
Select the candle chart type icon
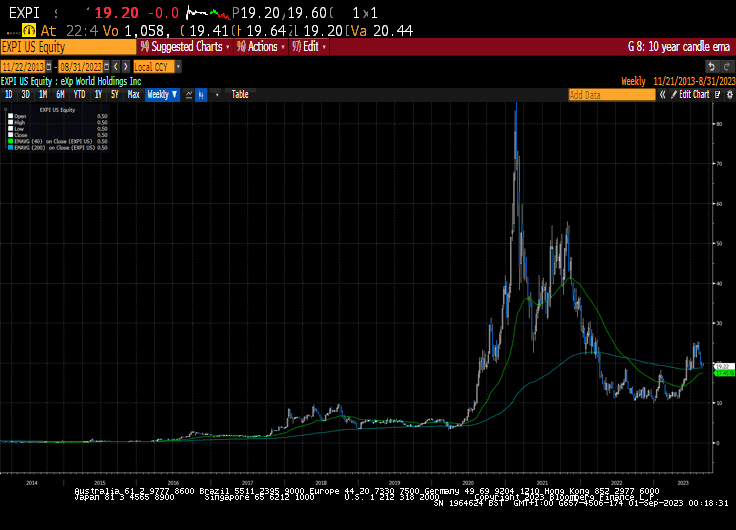[x=201, y=94]
